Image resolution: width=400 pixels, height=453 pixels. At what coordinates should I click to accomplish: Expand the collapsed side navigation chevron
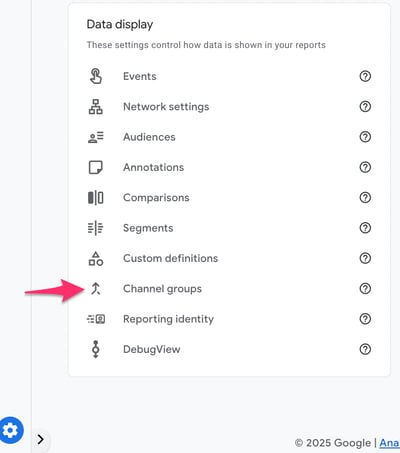click(41, 439)
